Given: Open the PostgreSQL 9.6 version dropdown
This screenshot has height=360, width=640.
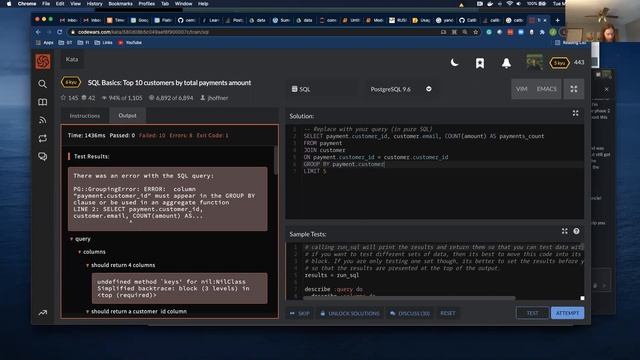Looking at the screenshot, I should coord(401,89).
